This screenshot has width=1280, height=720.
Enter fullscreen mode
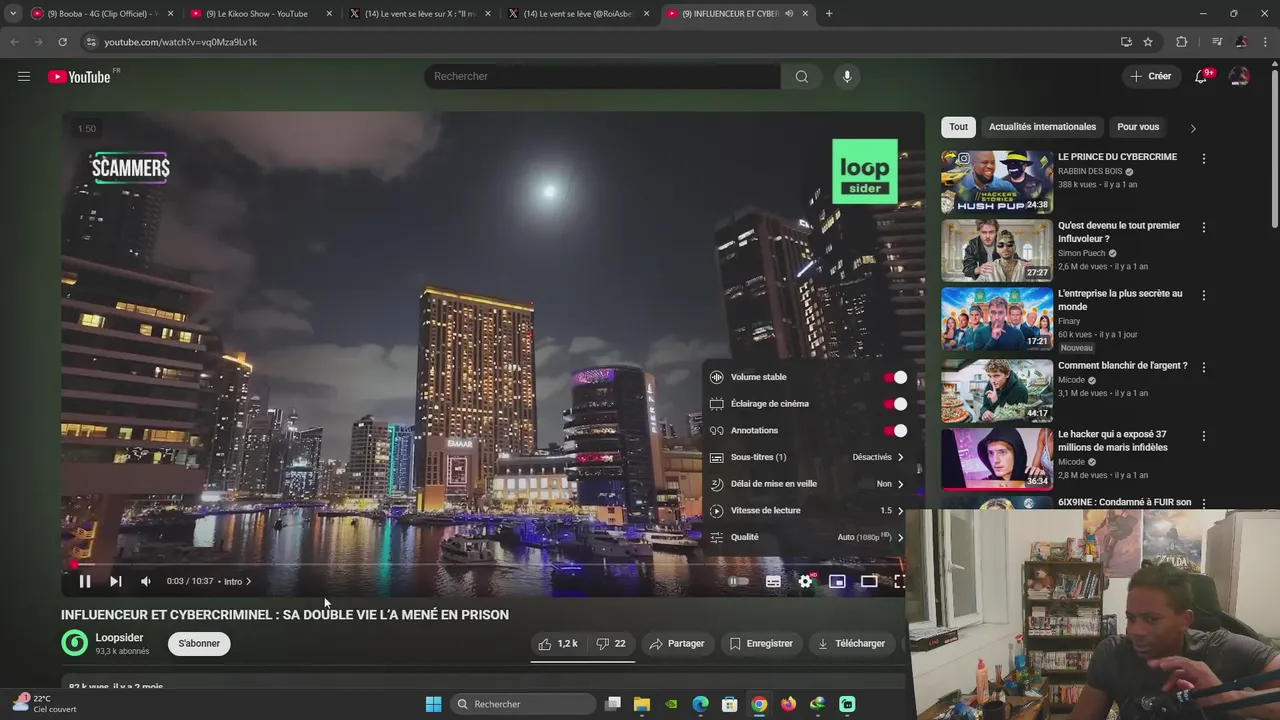(899, 581)
